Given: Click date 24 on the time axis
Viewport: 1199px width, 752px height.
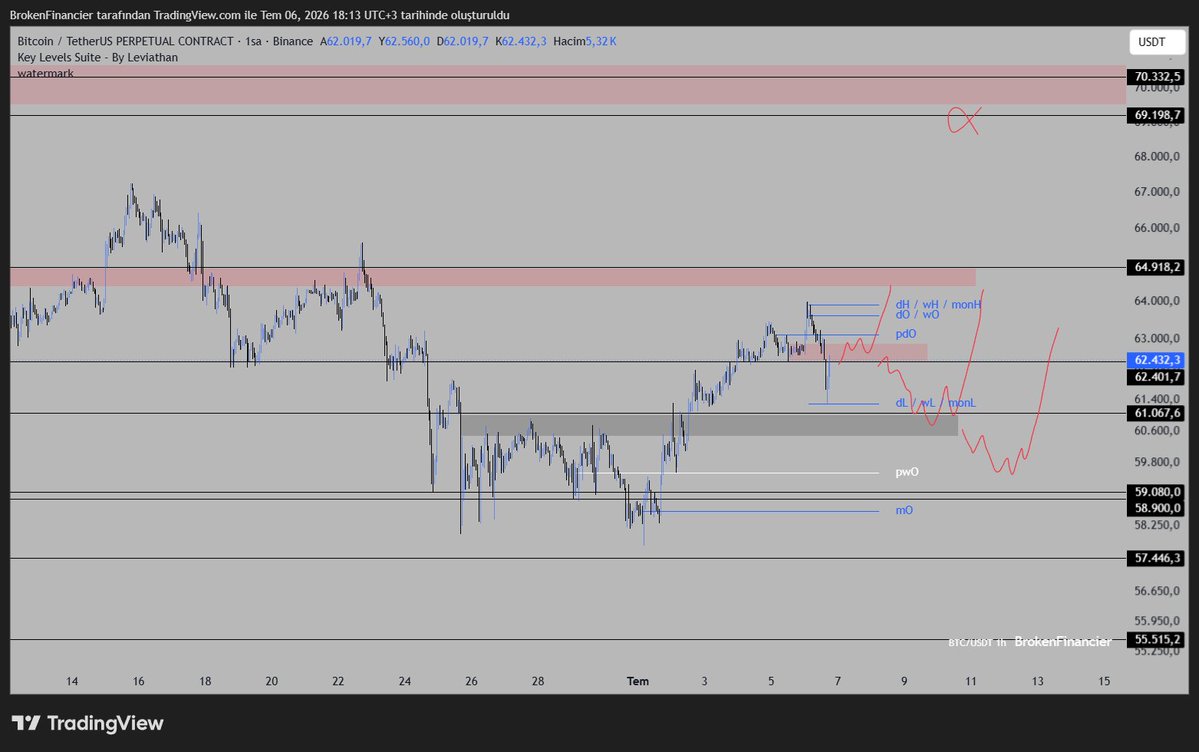Looking at the screenshot, I should click(x=405, y=682).
